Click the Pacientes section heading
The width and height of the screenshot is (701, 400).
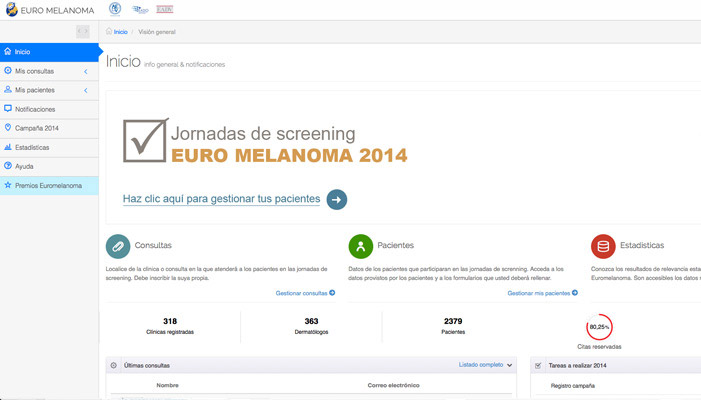pos(396,245)
